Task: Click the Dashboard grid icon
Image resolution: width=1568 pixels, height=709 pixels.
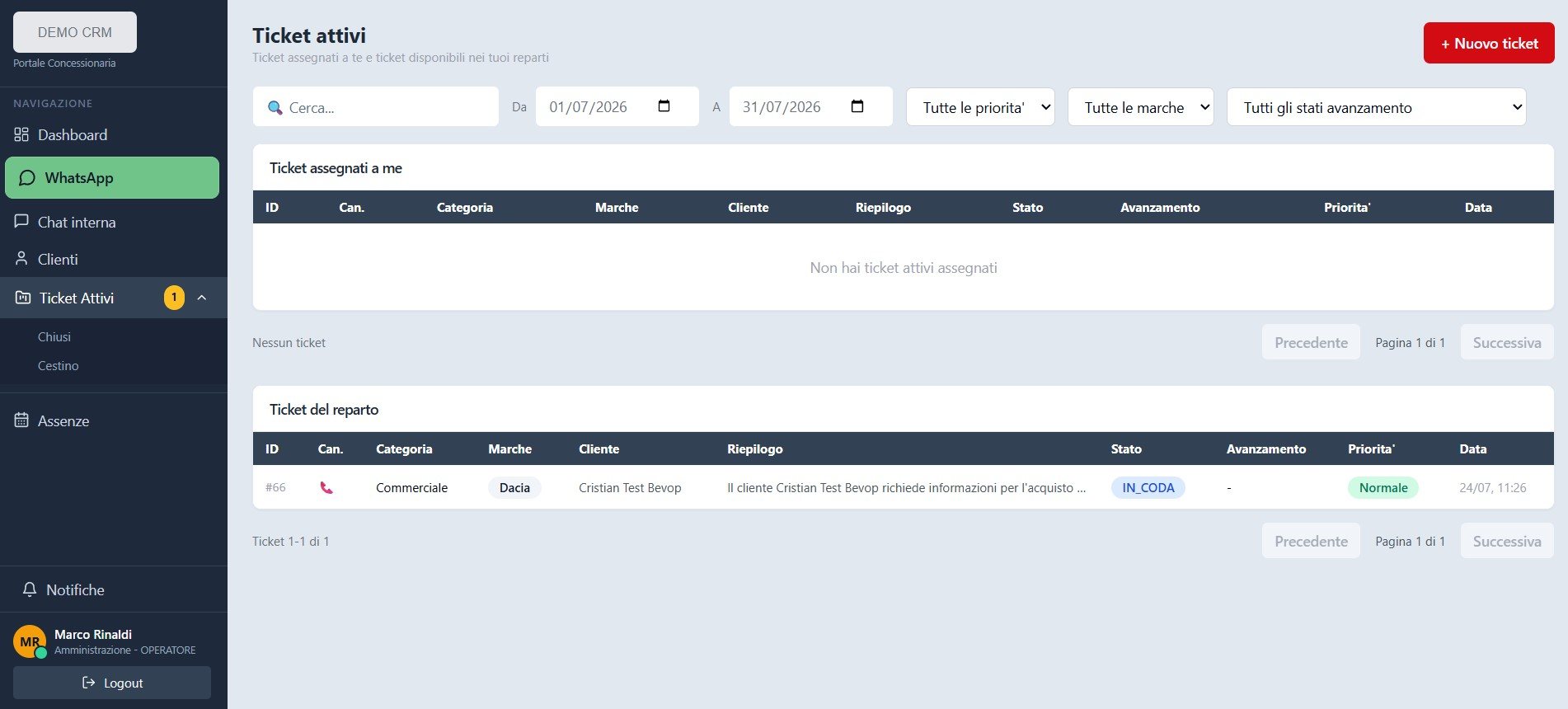Action: (x=21, y=134)
